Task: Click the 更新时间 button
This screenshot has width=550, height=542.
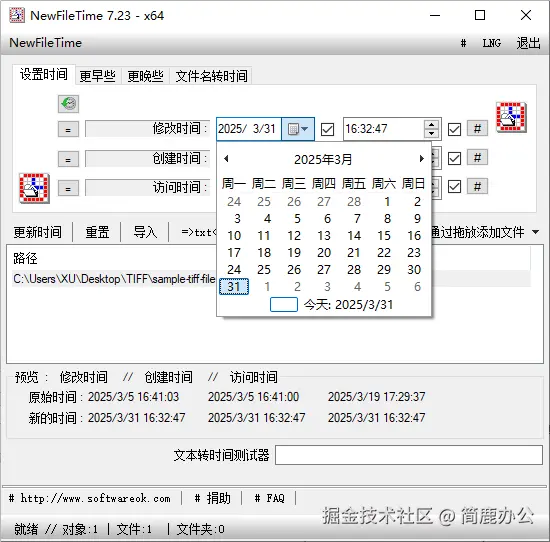Action: (x=38, y=232)
